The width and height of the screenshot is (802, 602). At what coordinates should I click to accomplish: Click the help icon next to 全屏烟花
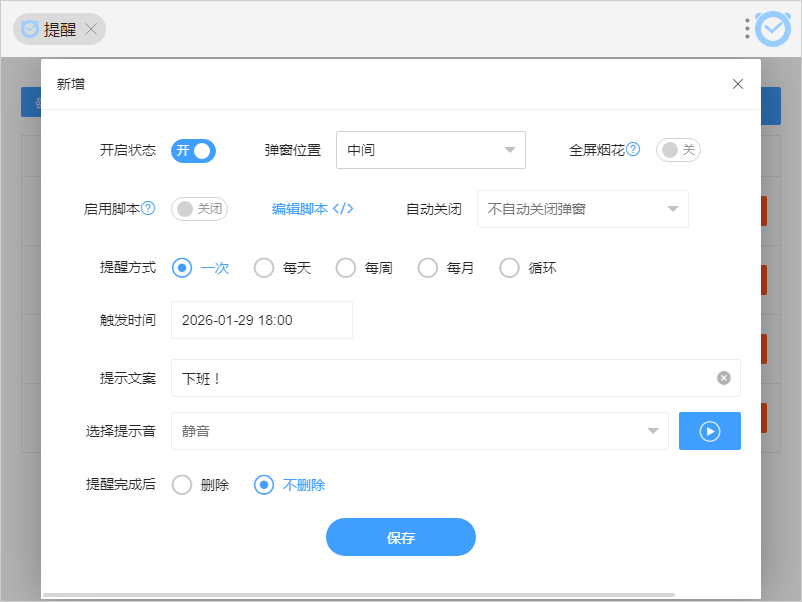click(x=633, y=150)
